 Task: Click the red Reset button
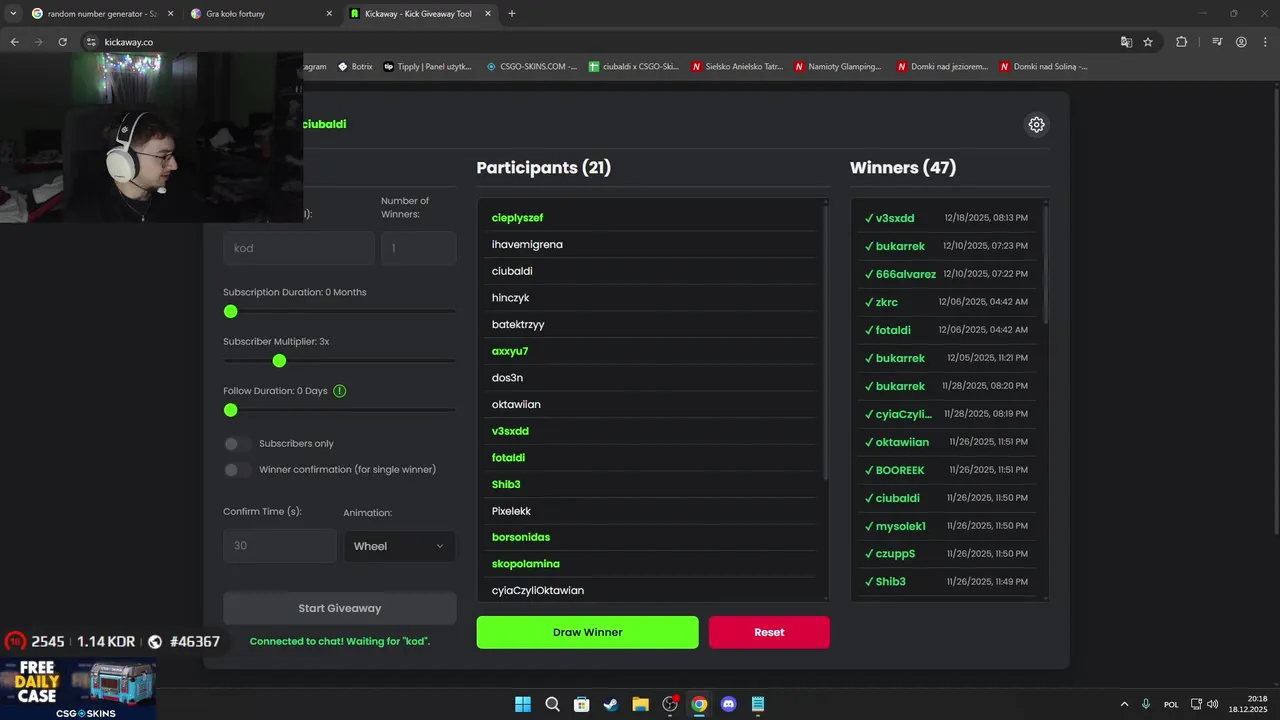(769, 632)
